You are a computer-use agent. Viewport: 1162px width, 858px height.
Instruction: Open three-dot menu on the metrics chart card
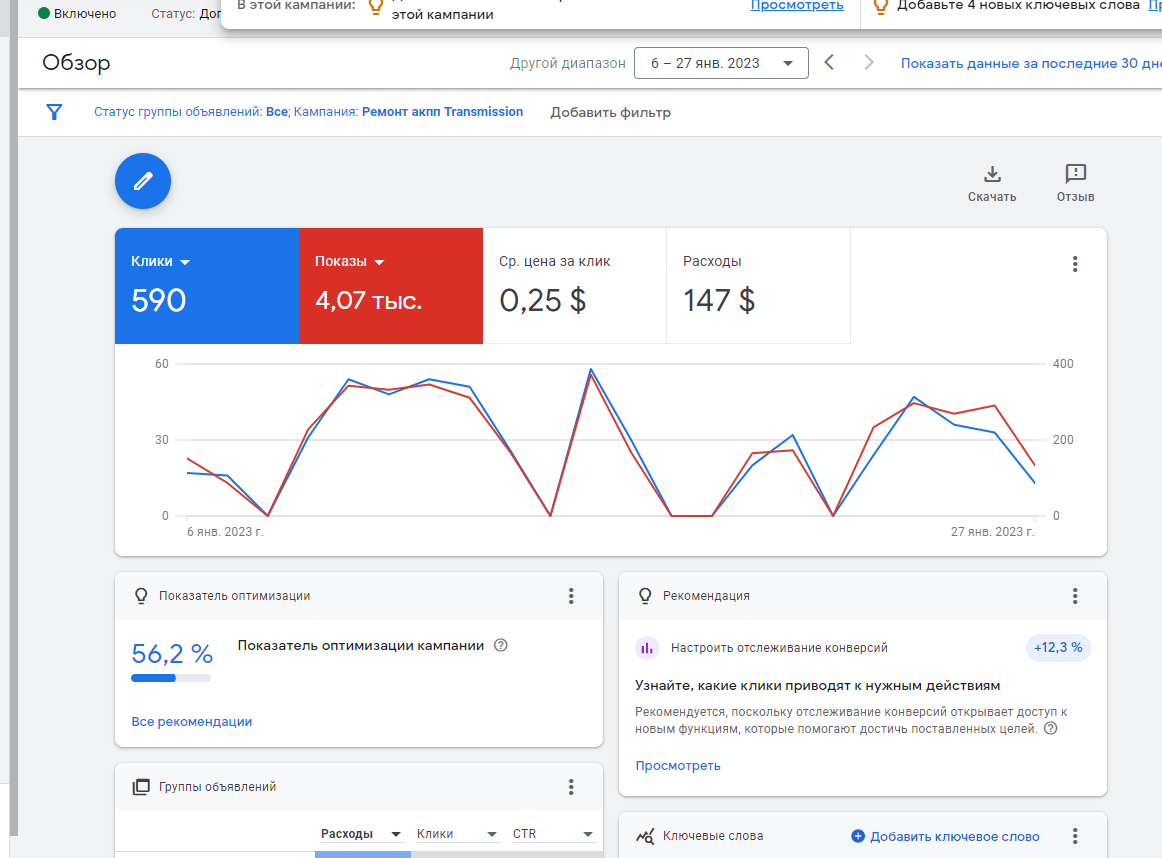point(1075,264)
